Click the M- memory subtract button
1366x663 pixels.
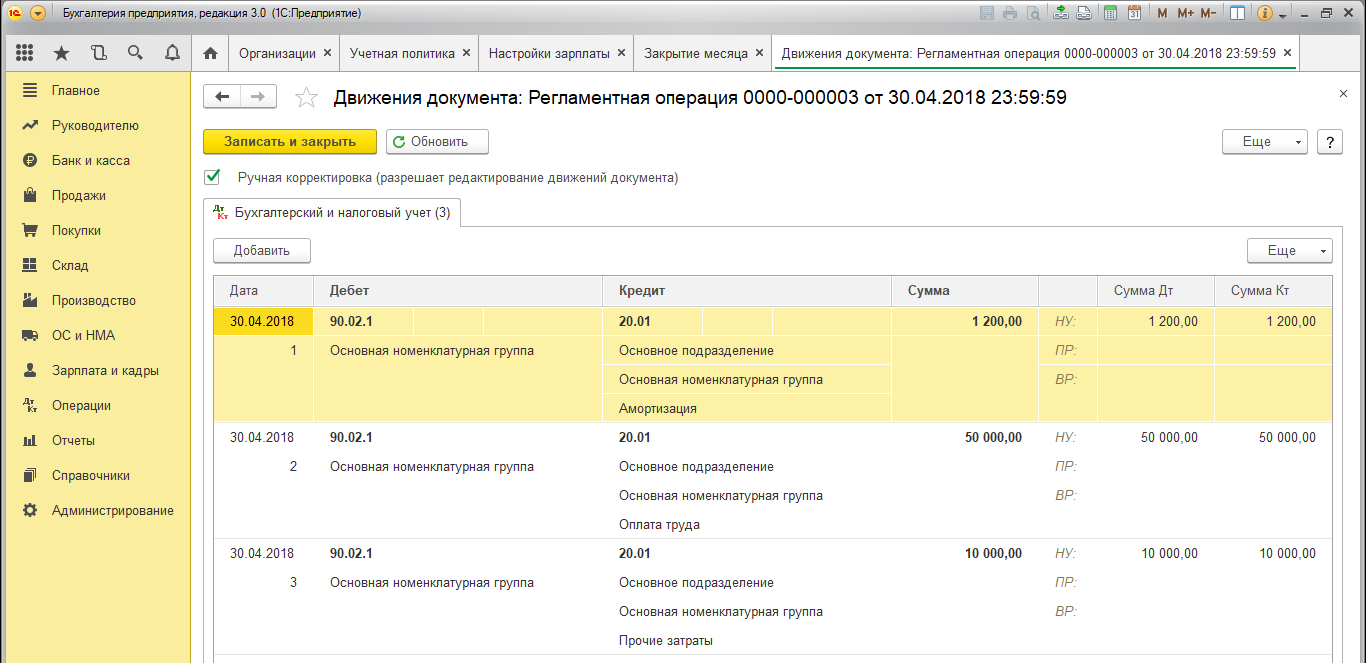point(1208,14)
